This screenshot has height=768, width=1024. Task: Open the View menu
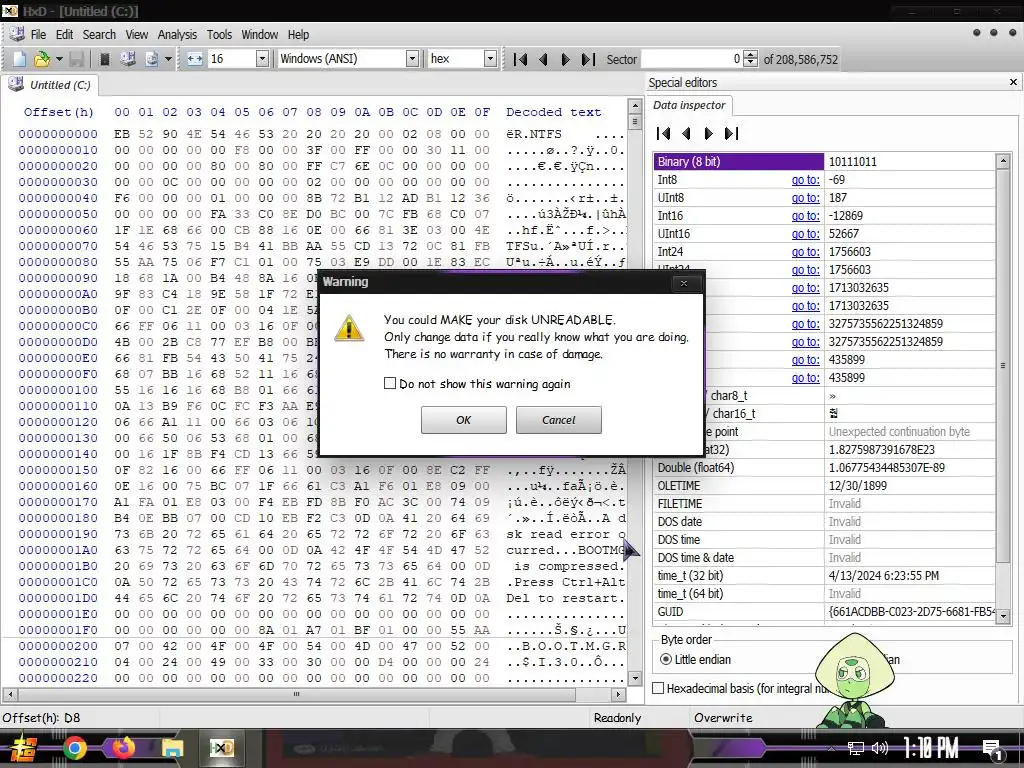(x=136, y=35)
